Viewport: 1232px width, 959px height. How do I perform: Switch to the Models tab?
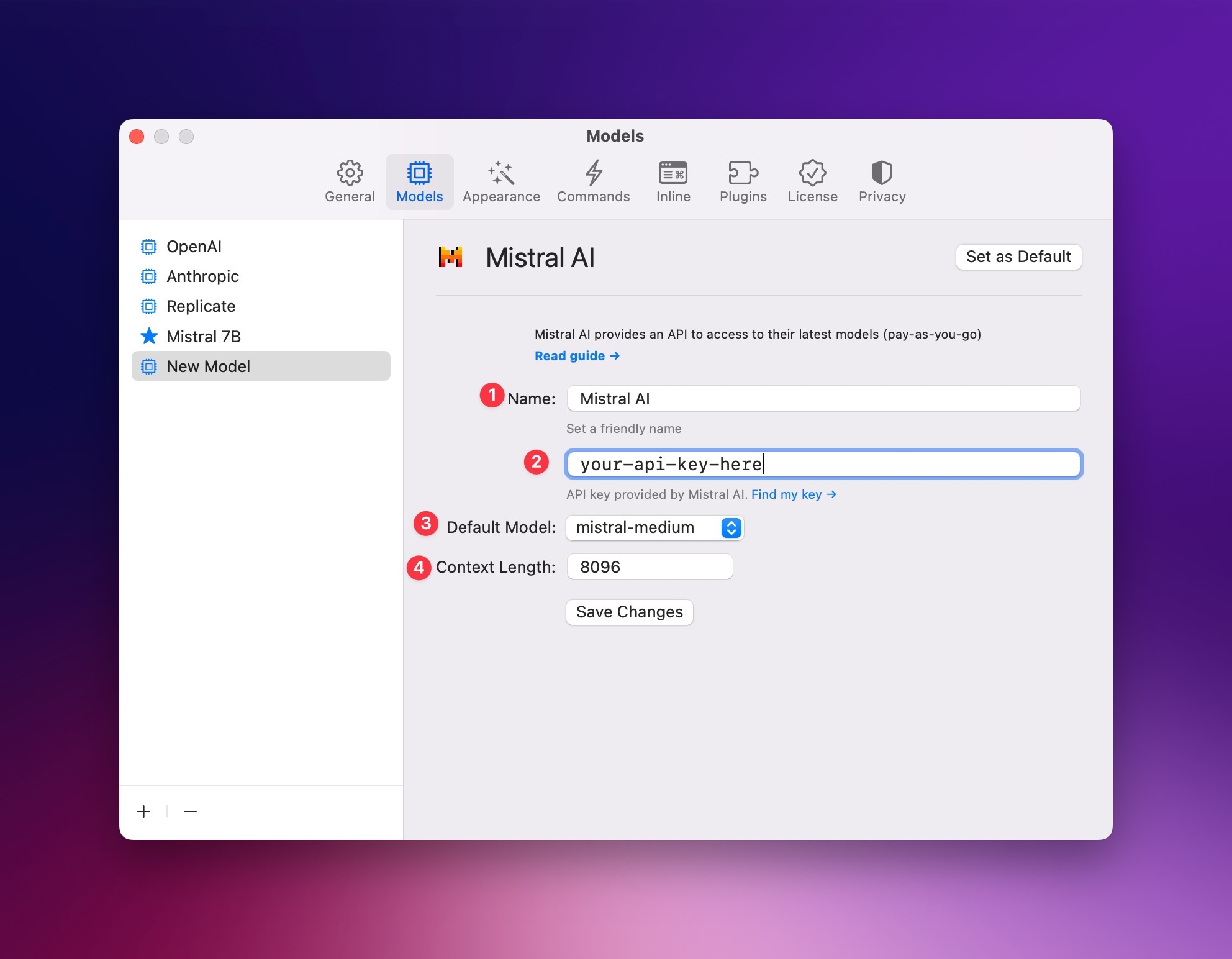(x=419, y=181)
